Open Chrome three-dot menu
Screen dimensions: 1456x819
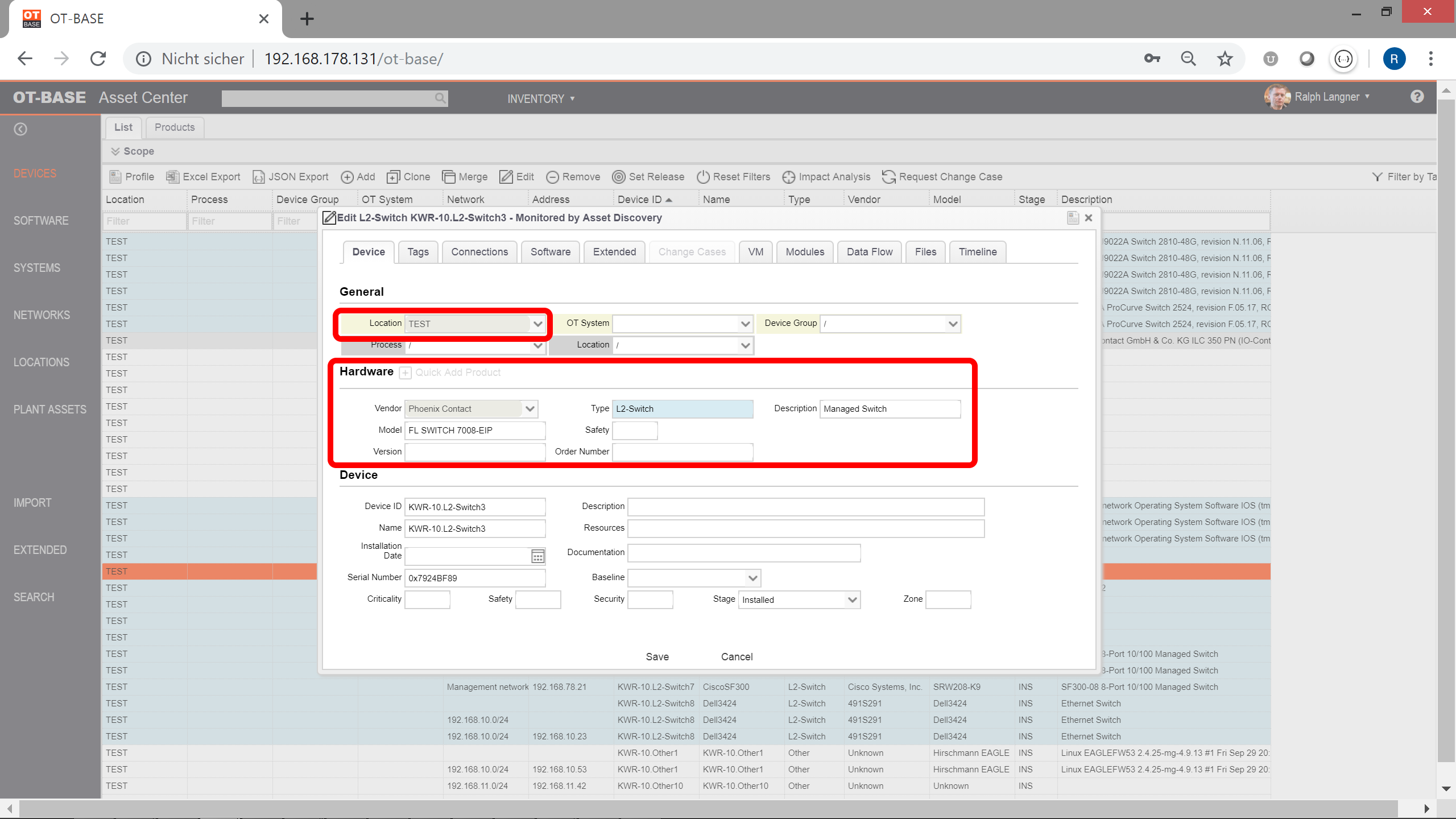1431,59
